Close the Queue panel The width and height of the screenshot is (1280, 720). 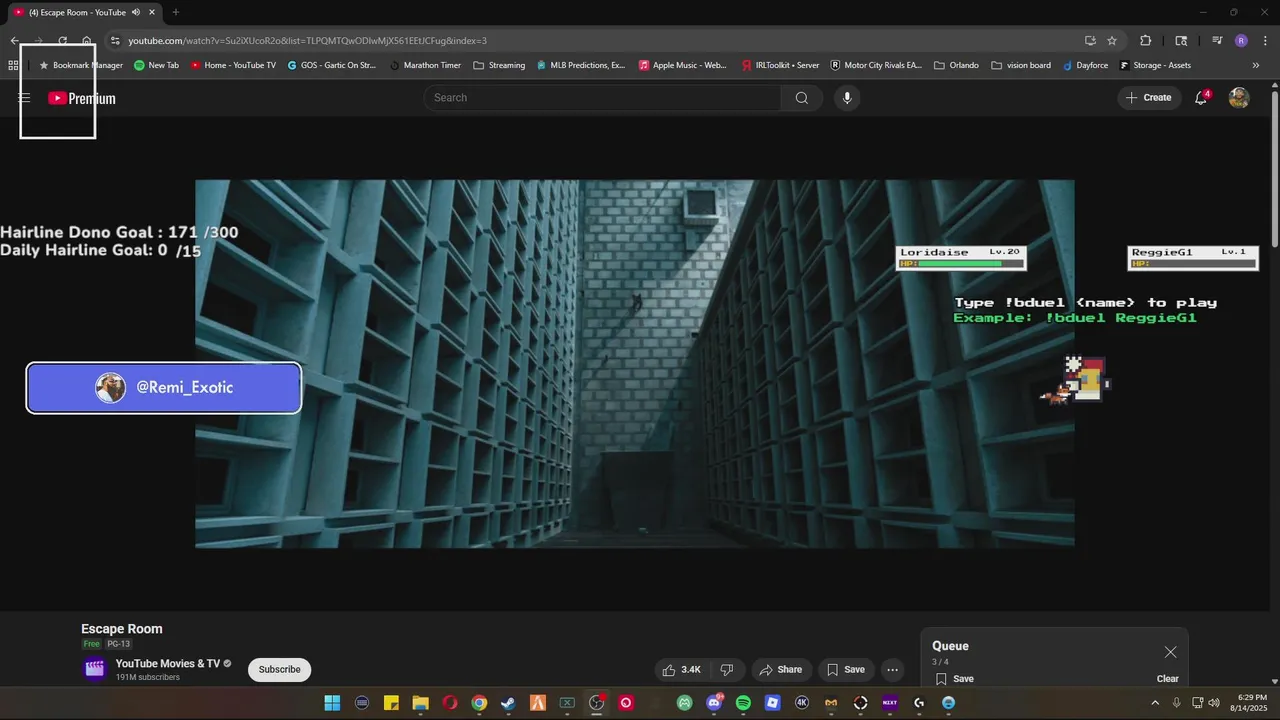coord(1170,652)
